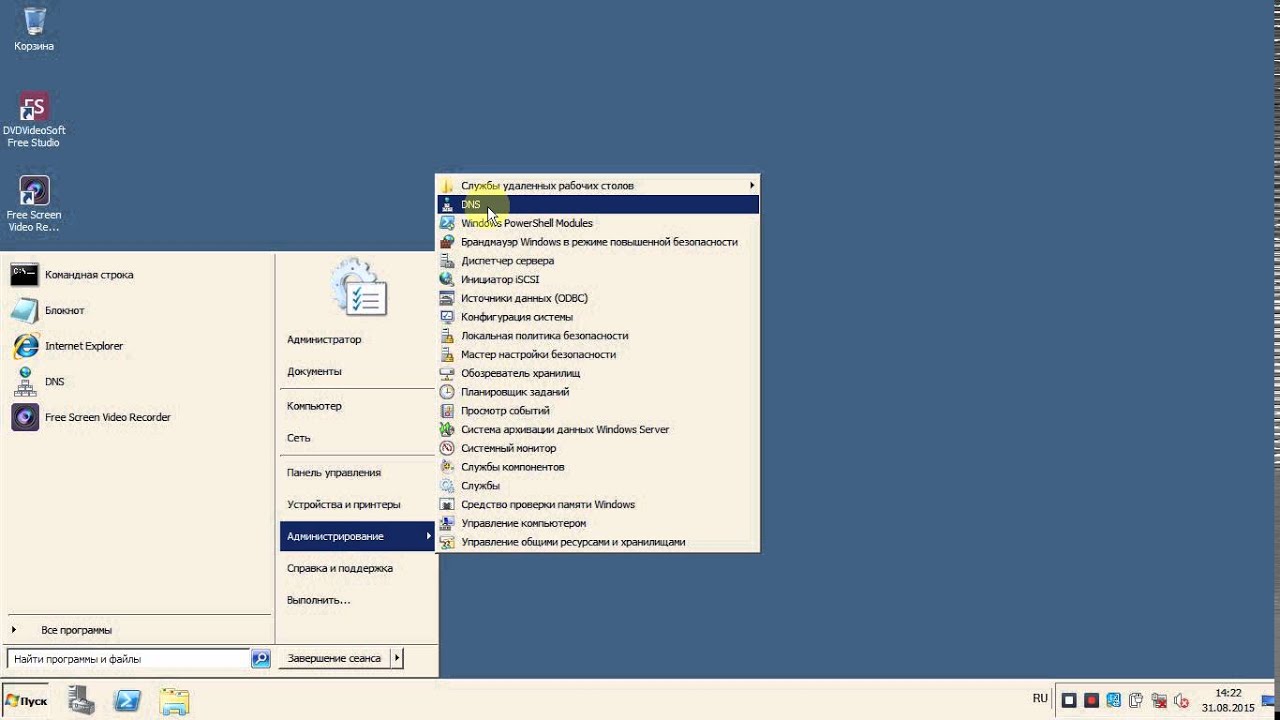Click Завершение сеанса button

[x=334, y=658]
